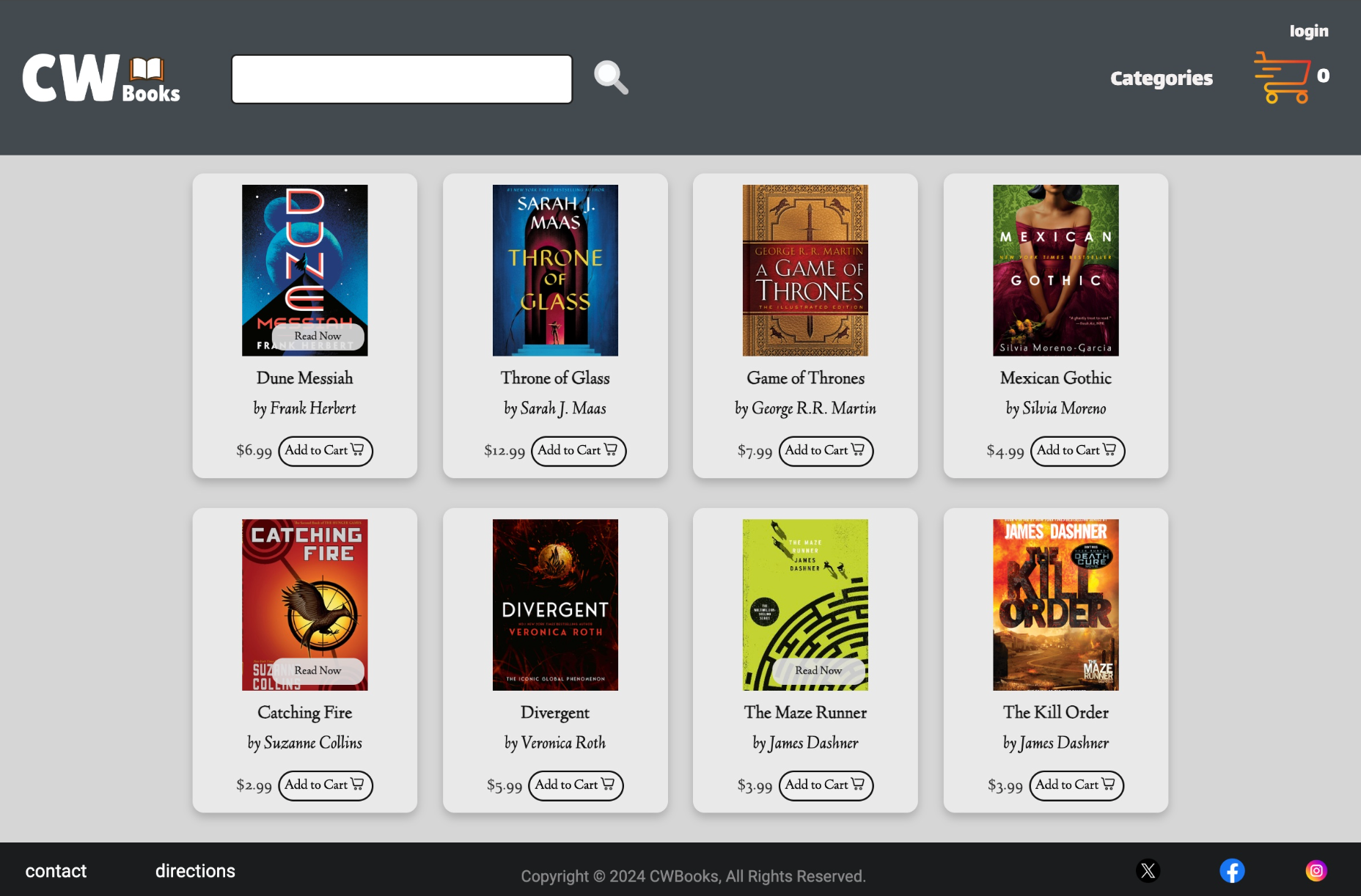Click the CW Books logo
Screen dimensions: 1361x896
pos(101,78)
